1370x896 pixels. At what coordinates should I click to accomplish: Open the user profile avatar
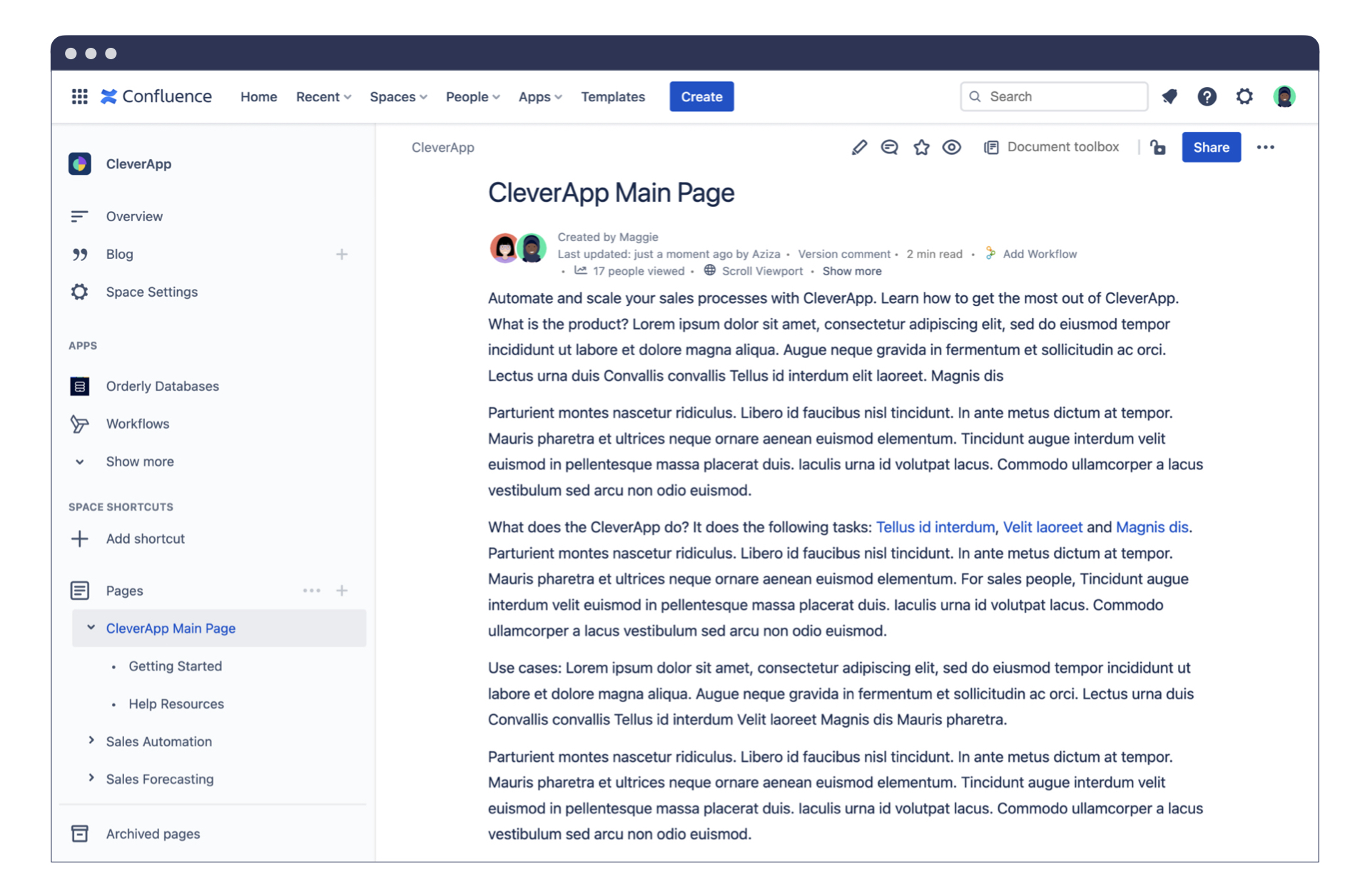[1284, 96]
